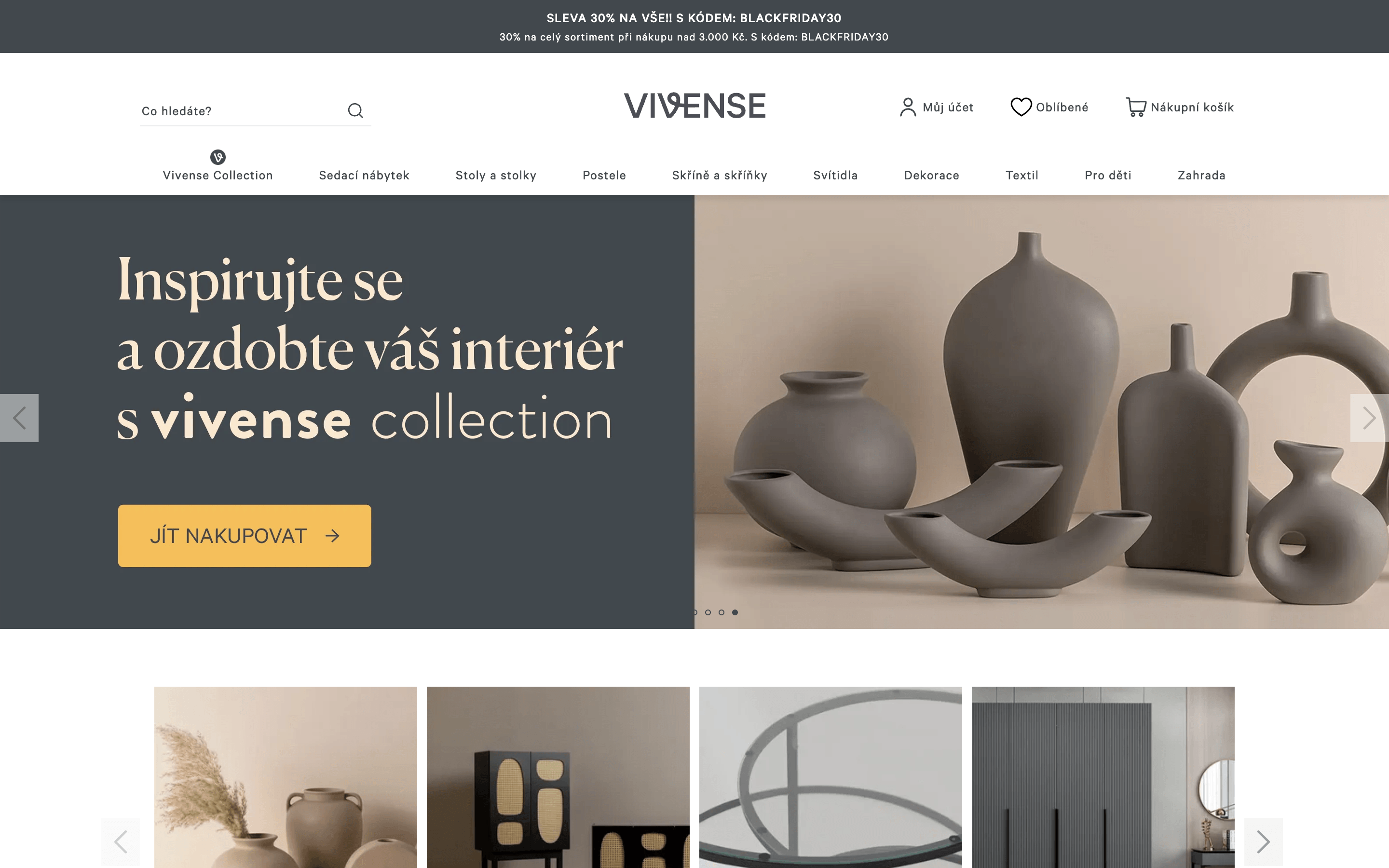Open account via the person icon
Image resolution: width=1389 pixels, height=868 pixels.
908,108
